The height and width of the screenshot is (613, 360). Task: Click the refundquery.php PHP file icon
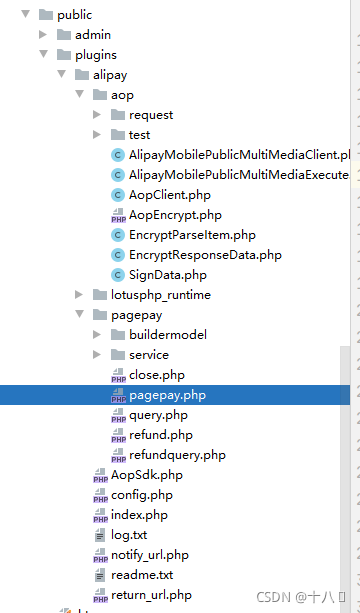point(118,455)
